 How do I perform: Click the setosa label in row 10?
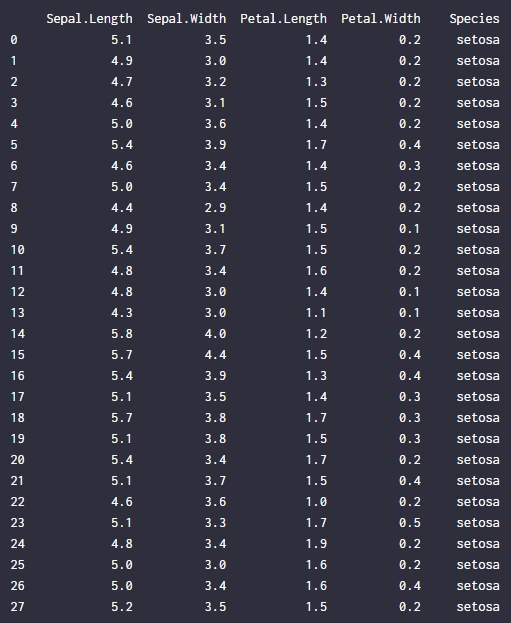478,250
